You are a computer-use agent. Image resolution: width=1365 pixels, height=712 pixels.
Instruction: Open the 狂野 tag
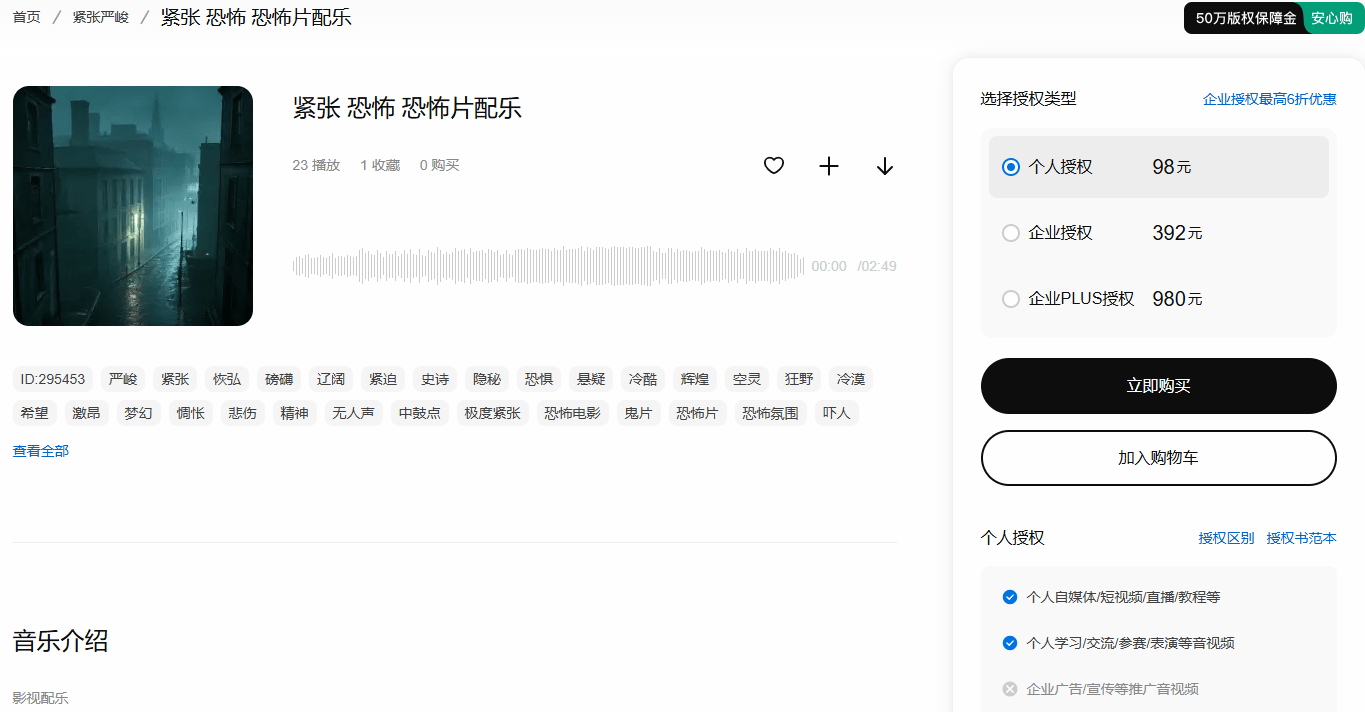(799, 379)
